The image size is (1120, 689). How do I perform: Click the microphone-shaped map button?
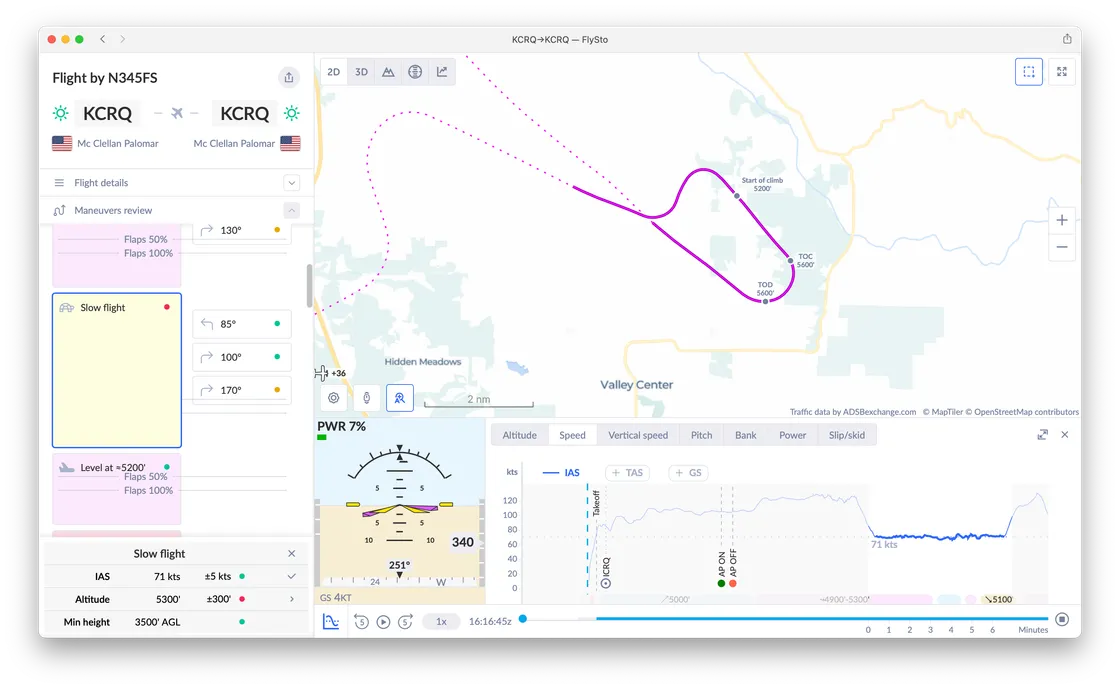point(366,398)
